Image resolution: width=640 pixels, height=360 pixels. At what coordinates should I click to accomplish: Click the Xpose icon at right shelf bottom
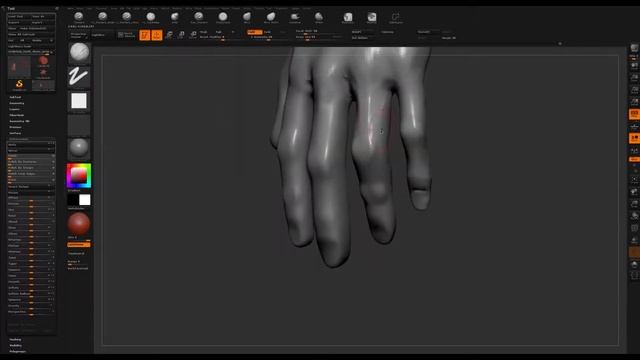point(634,276)
